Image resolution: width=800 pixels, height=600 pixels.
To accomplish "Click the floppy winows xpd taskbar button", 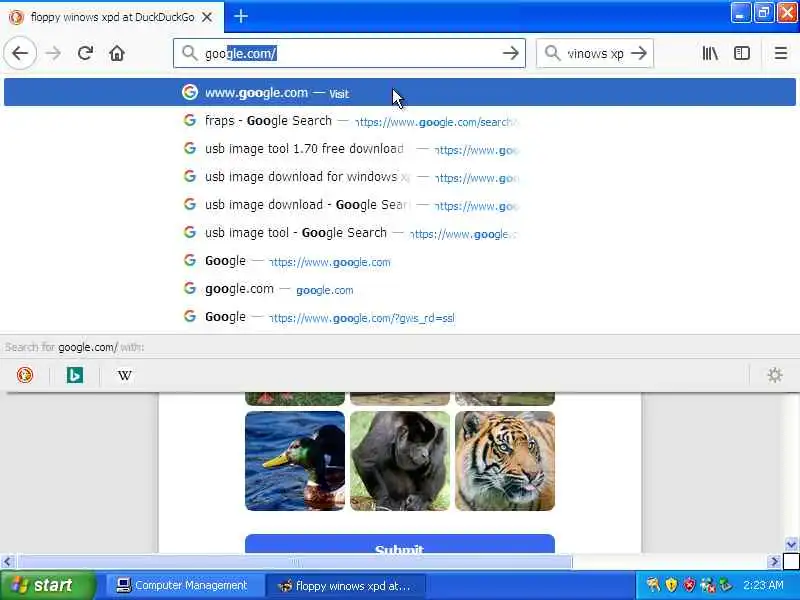I will 345,585.
